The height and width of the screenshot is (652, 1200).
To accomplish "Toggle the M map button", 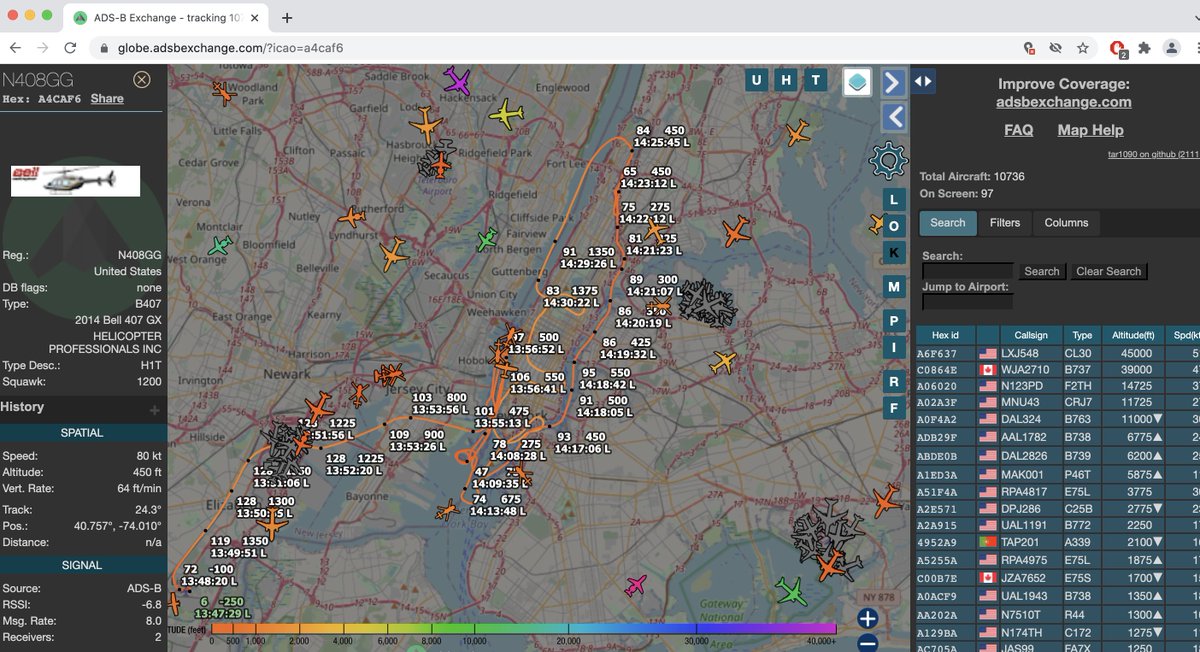I will pos(894,287).
